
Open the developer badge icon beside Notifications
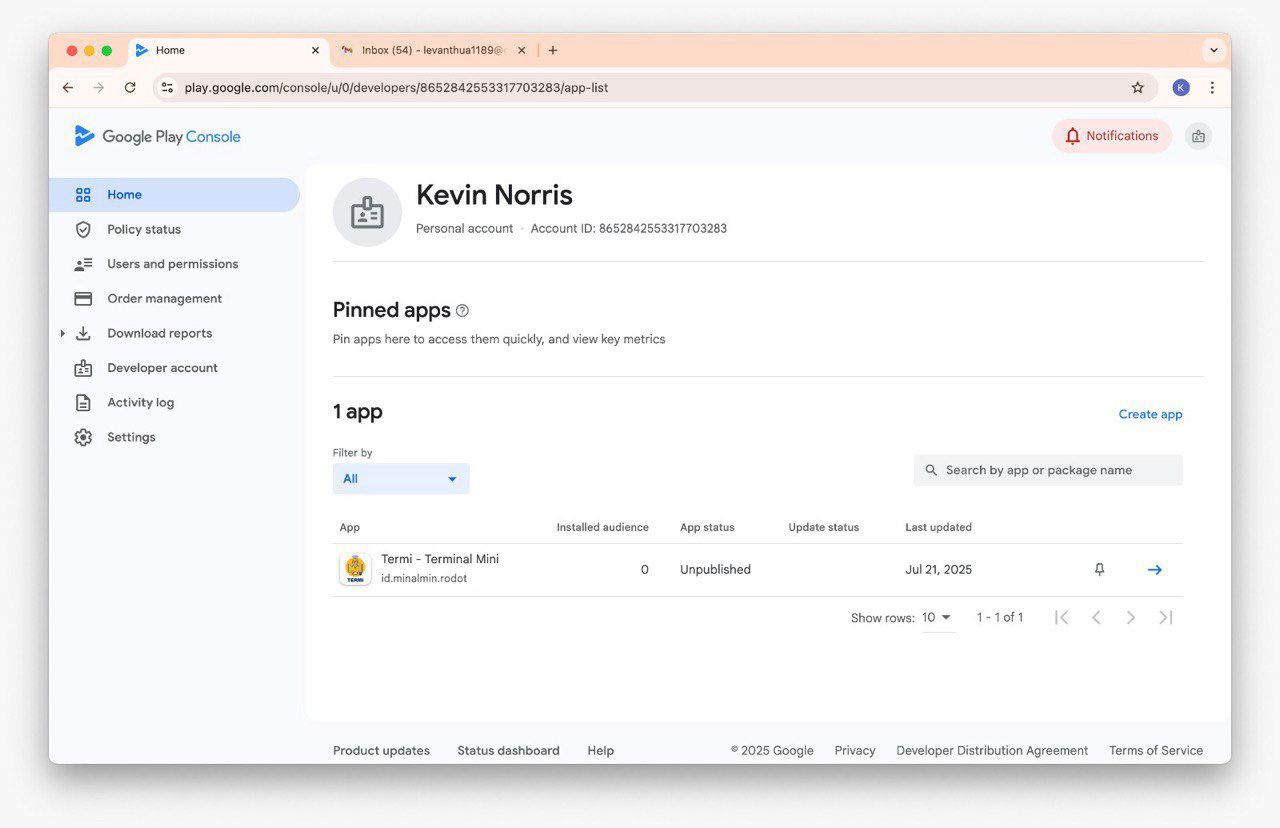tap(1198, 136)
